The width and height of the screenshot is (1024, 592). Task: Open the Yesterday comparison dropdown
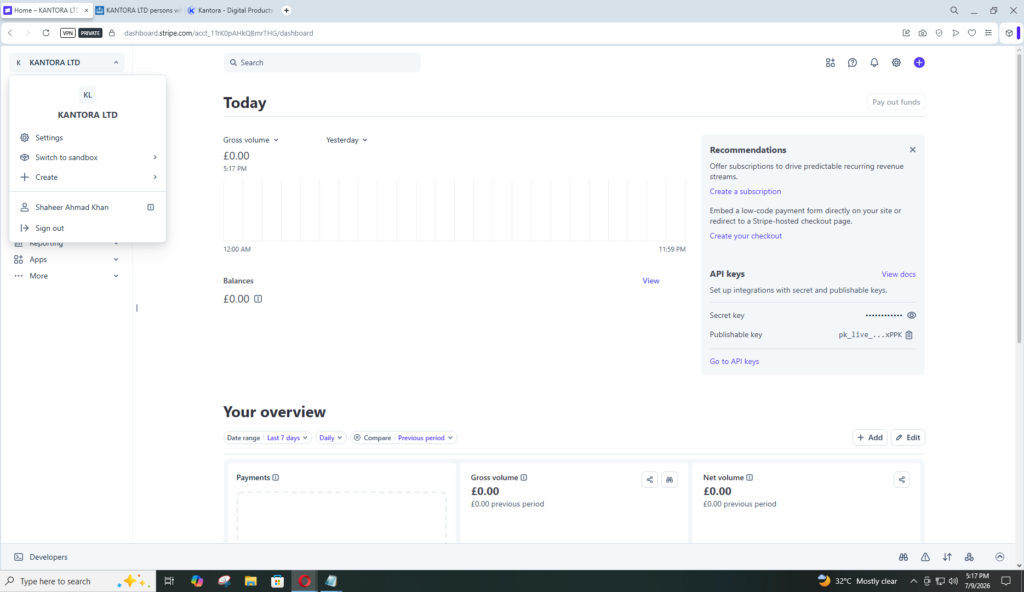click(347, 140)
